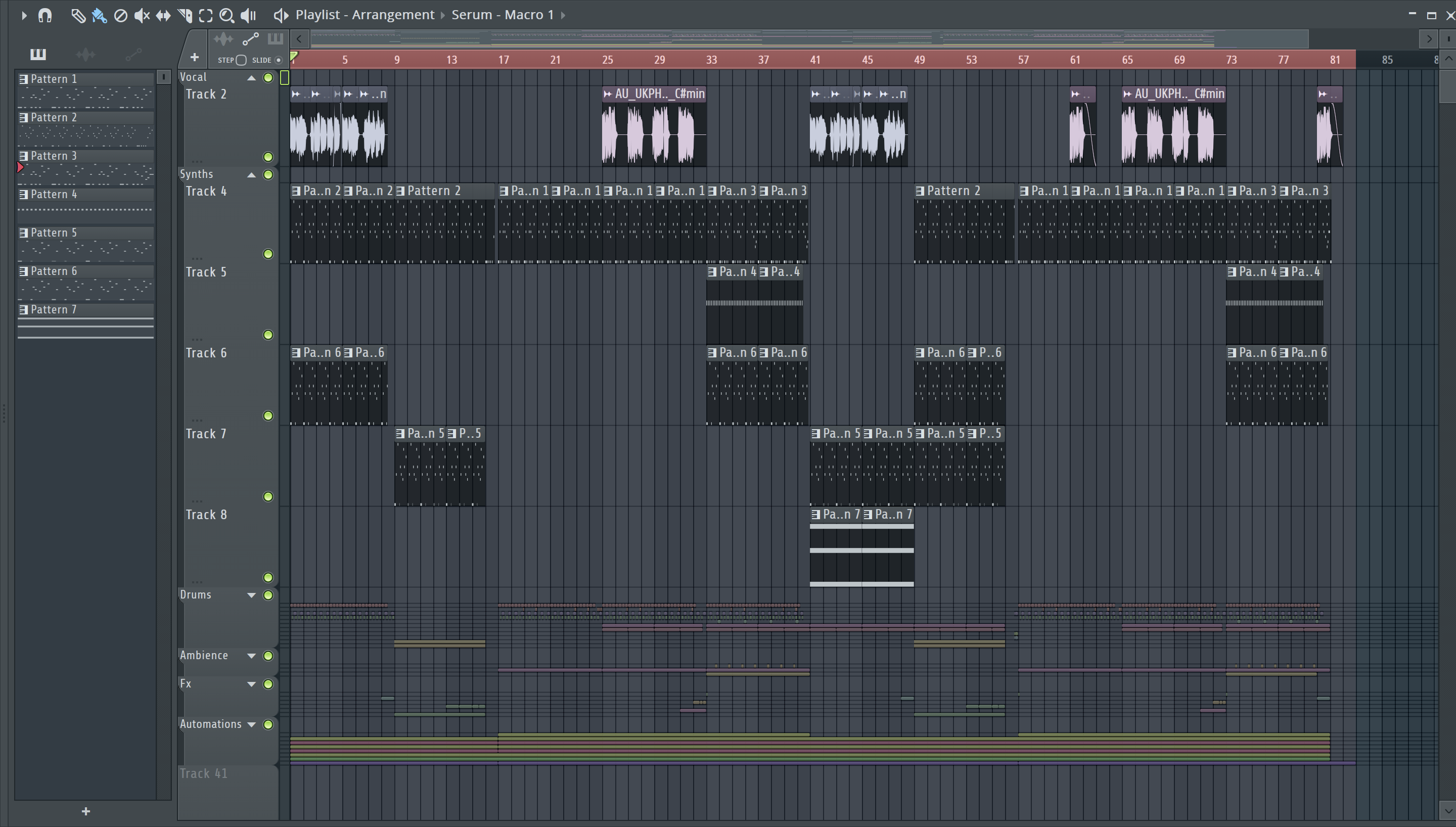Click Playlist - Arrangement title text

[x=365, y=15]
